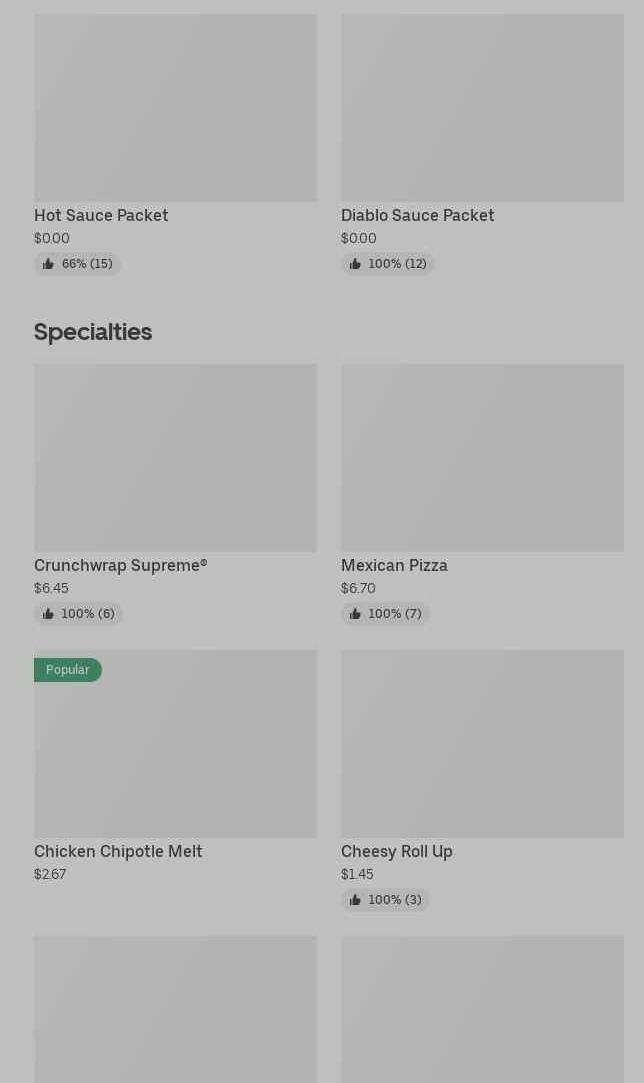
Task: Click thumbs-up icon under Crunchwrap Supreme
Action: [48, 614]
